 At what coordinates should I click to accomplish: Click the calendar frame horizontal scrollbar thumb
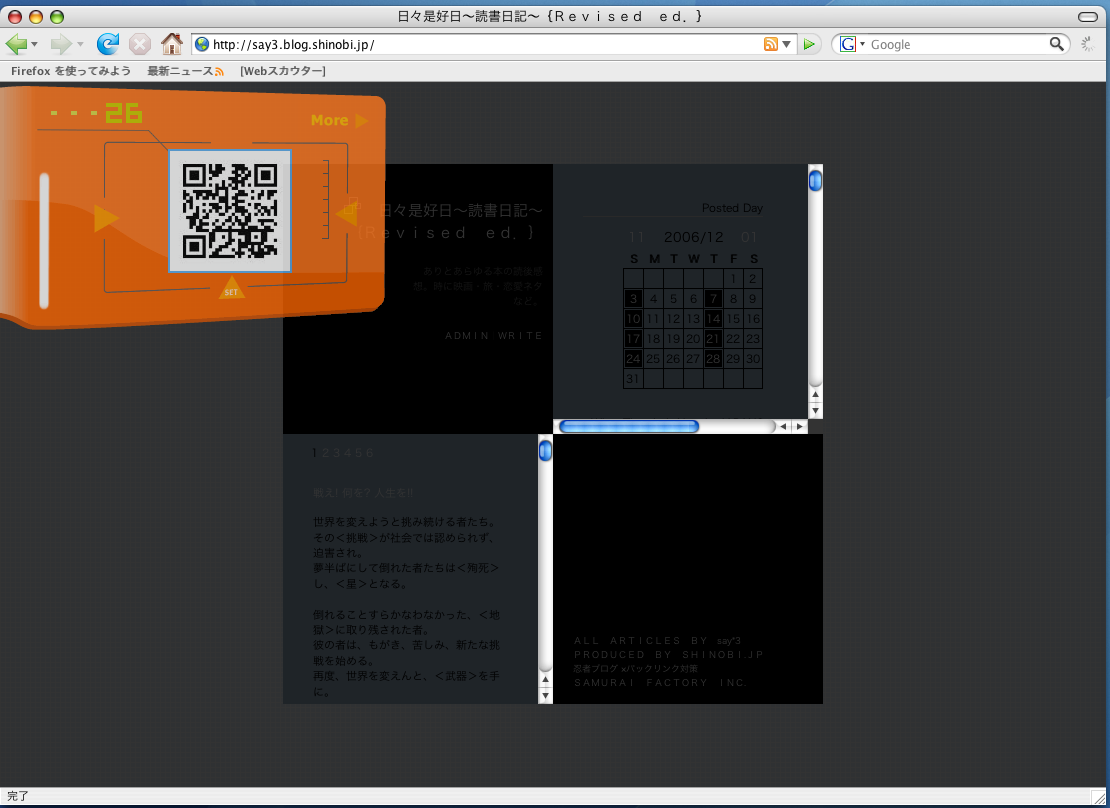point(629,426)
